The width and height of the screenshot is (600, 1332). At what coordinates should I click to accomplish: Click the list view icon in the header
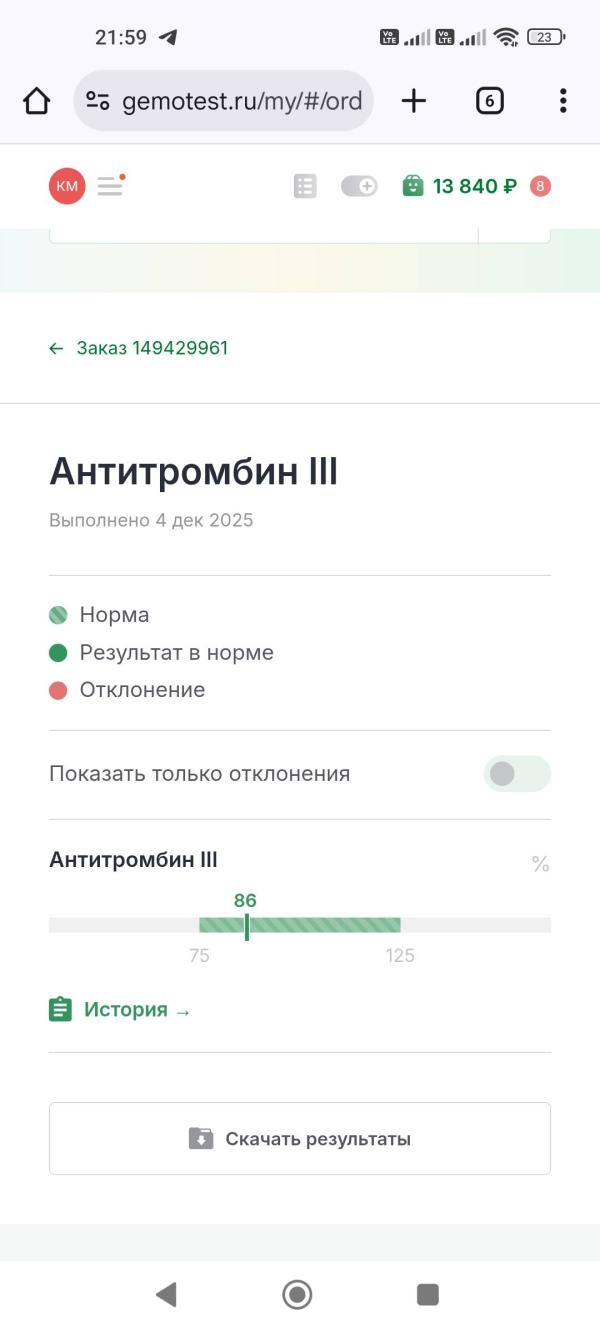coord(305,186)
